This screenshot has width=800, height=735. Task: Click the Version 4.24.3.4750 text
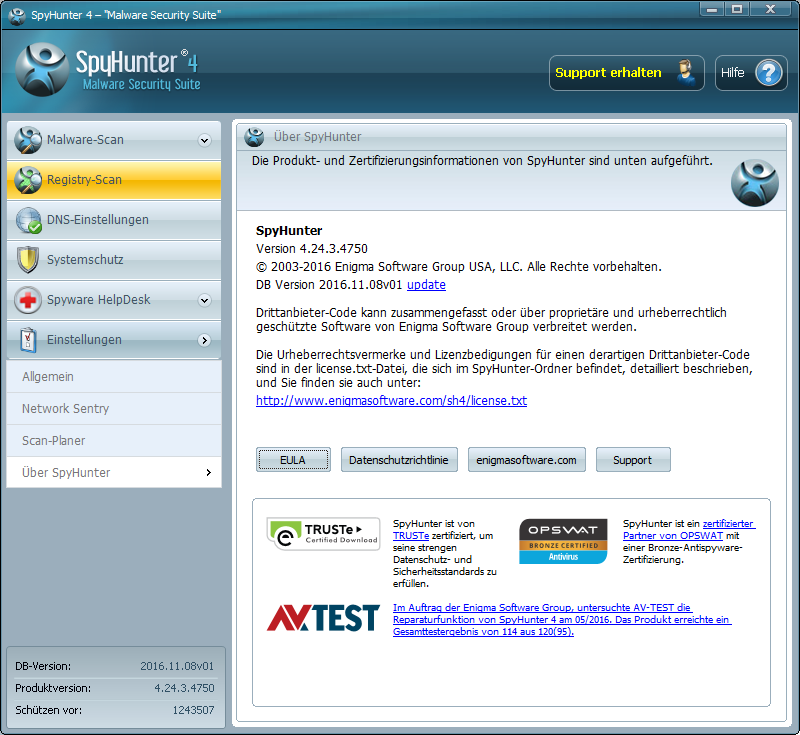[x=312, y=249]
